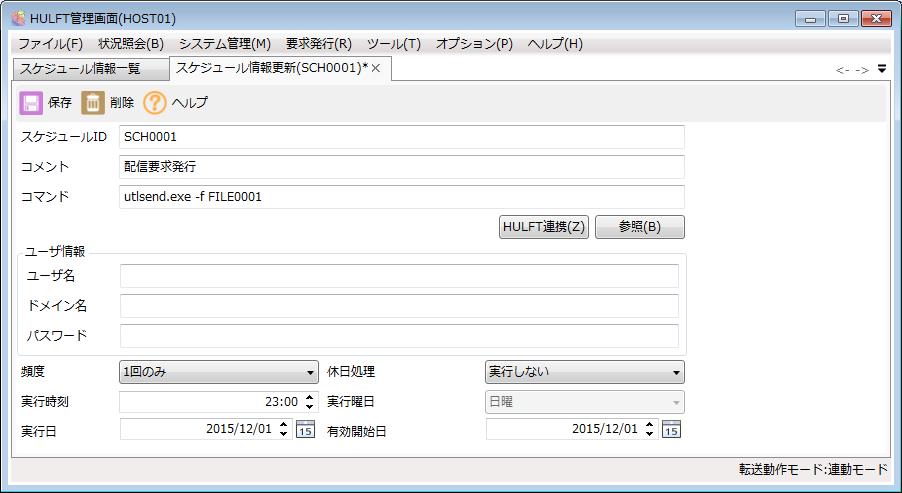902x493 pixels.
Task: Click the HULFT app icon in title bar
Action: click(18, 18)
